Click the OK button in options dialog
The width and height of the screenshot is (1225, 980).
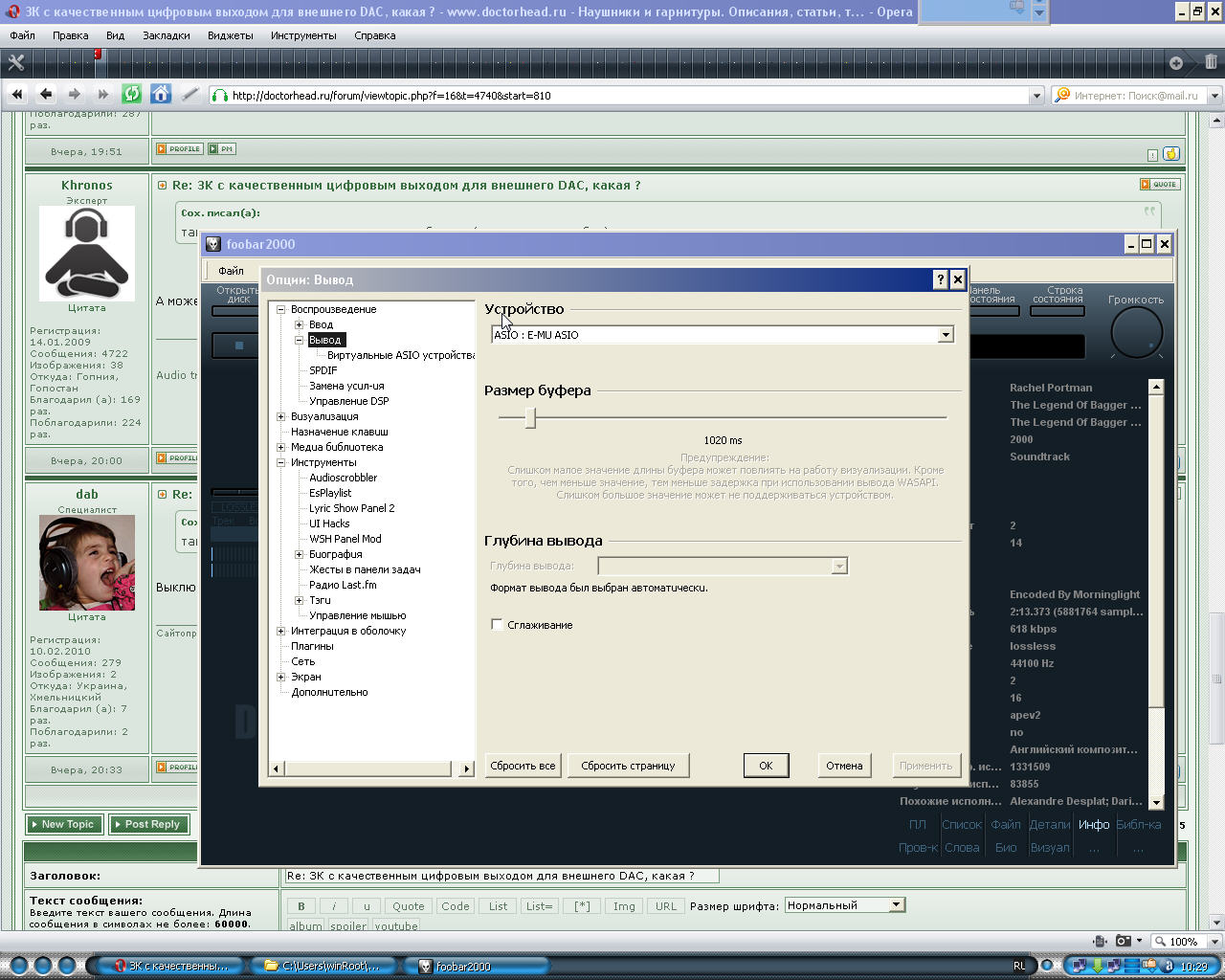tap(766, 766)
